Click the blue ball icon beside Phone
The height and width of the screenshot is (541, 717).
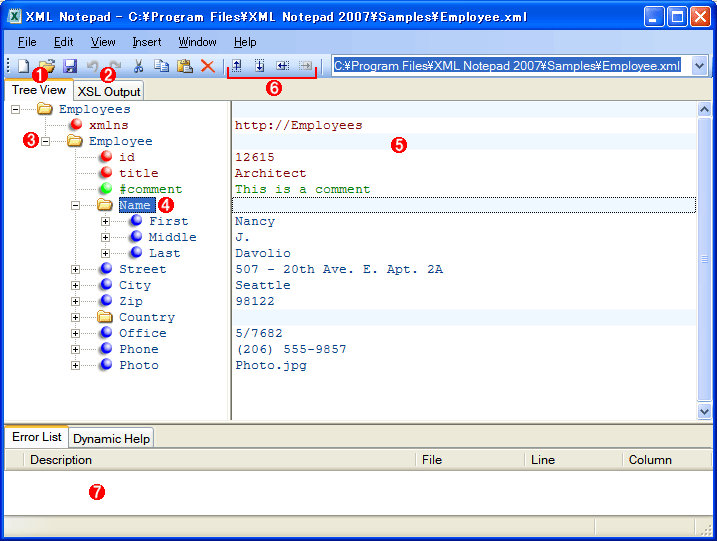(107, 348)
